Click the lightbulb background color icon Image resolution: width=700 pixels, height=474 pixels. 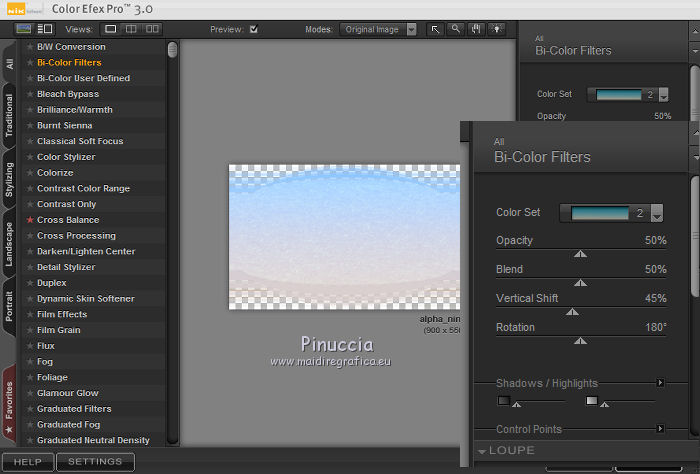click(x=496, y=29)
